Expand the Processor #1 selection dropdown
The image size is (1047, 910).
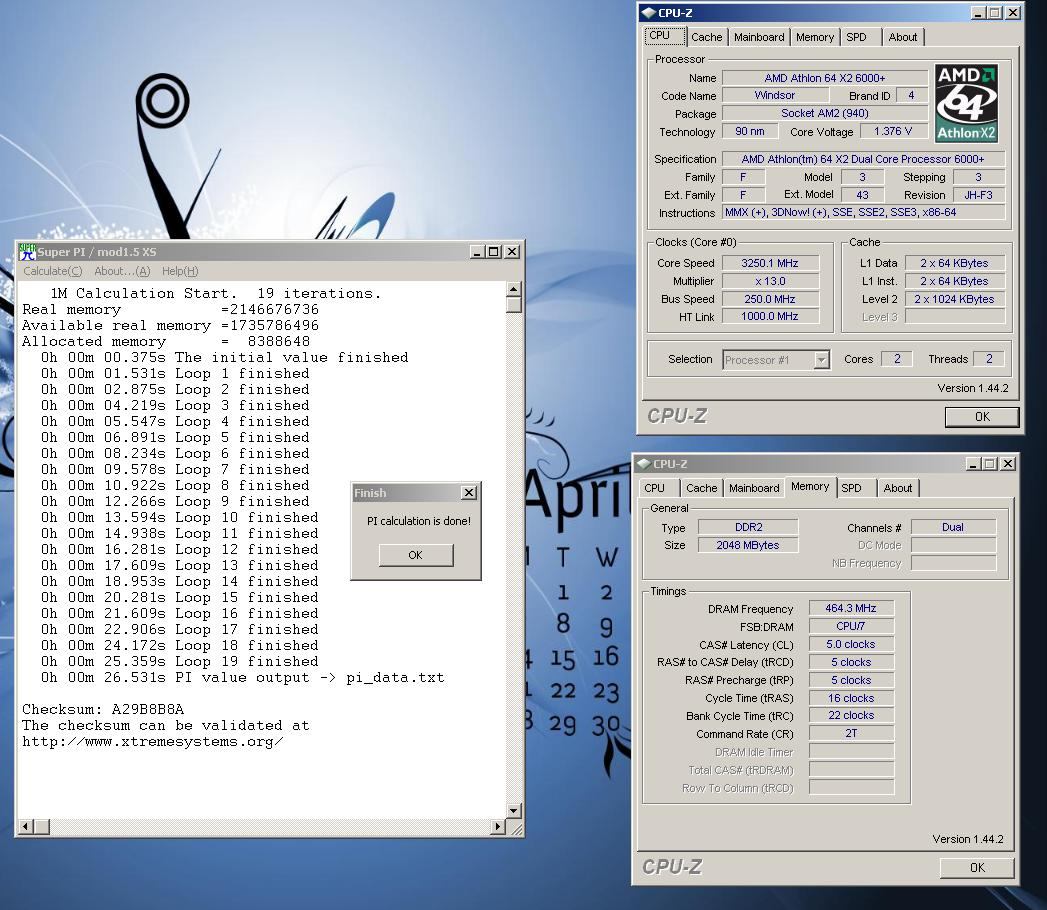[822, 360]
